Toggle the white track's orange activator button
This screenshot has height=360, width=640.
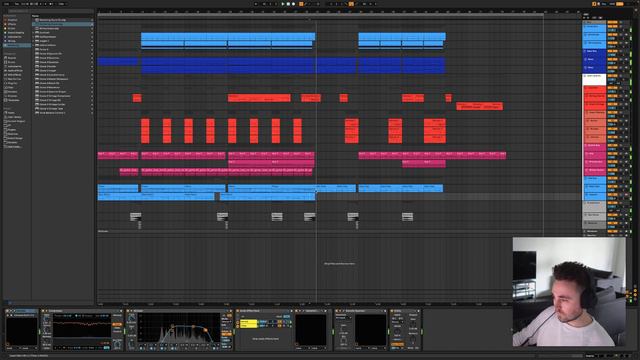coord(612,76)
